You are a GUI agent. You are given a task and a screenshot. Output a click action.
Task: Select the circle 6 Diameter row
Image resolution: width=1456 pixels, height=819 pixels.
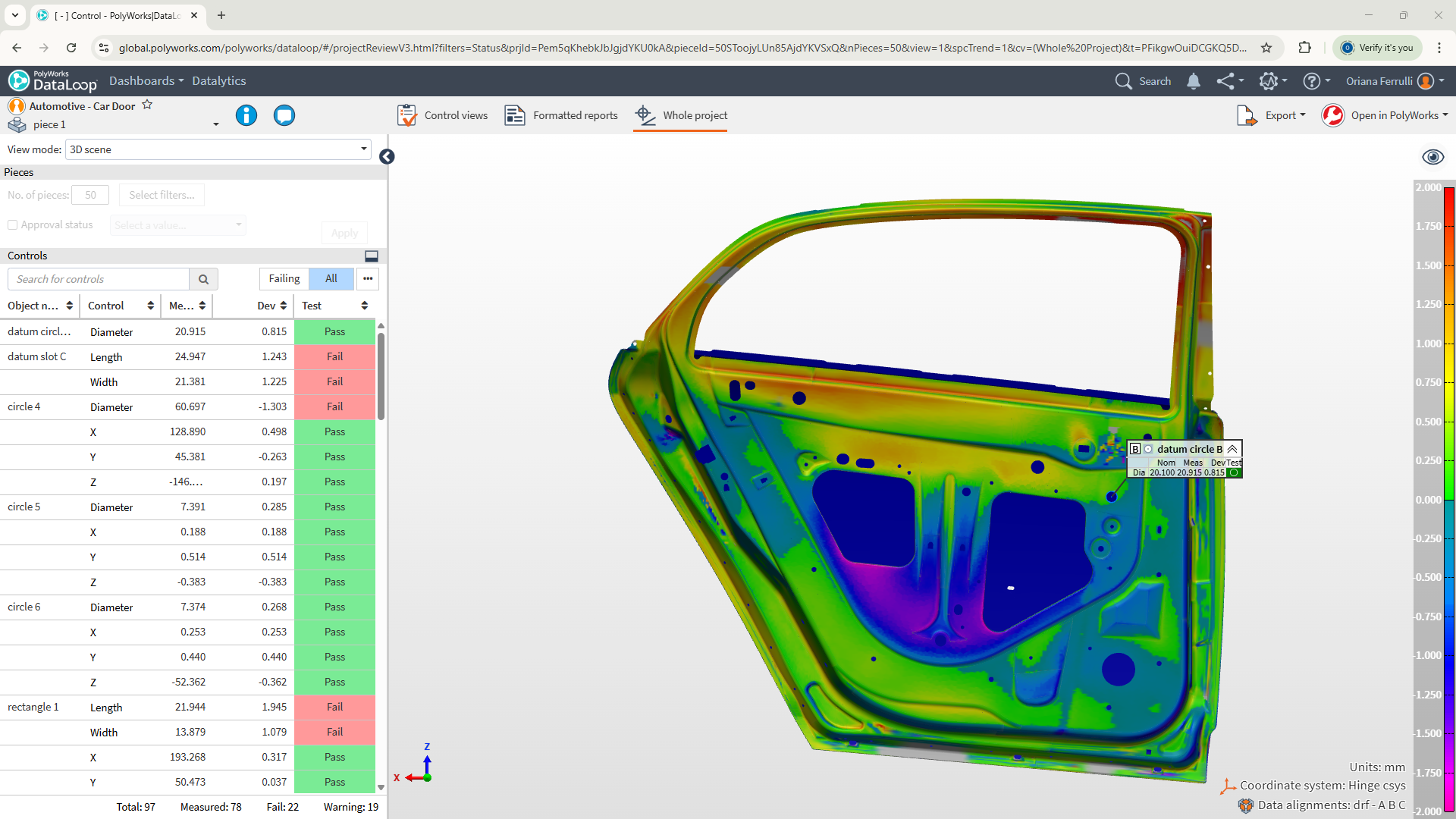[x=187, y=607]
